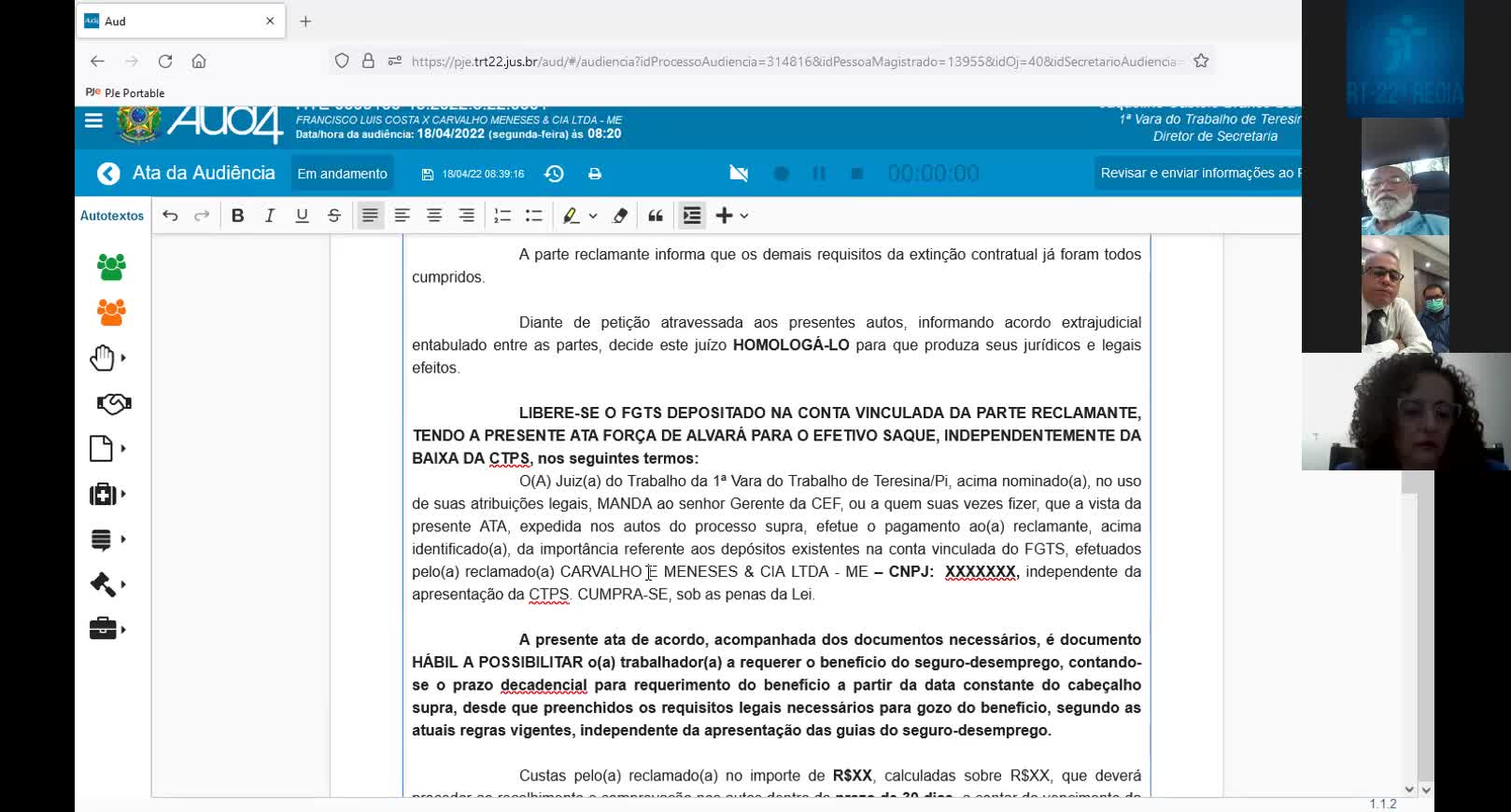Toggle the camera-off recording icon

[739, 174]
